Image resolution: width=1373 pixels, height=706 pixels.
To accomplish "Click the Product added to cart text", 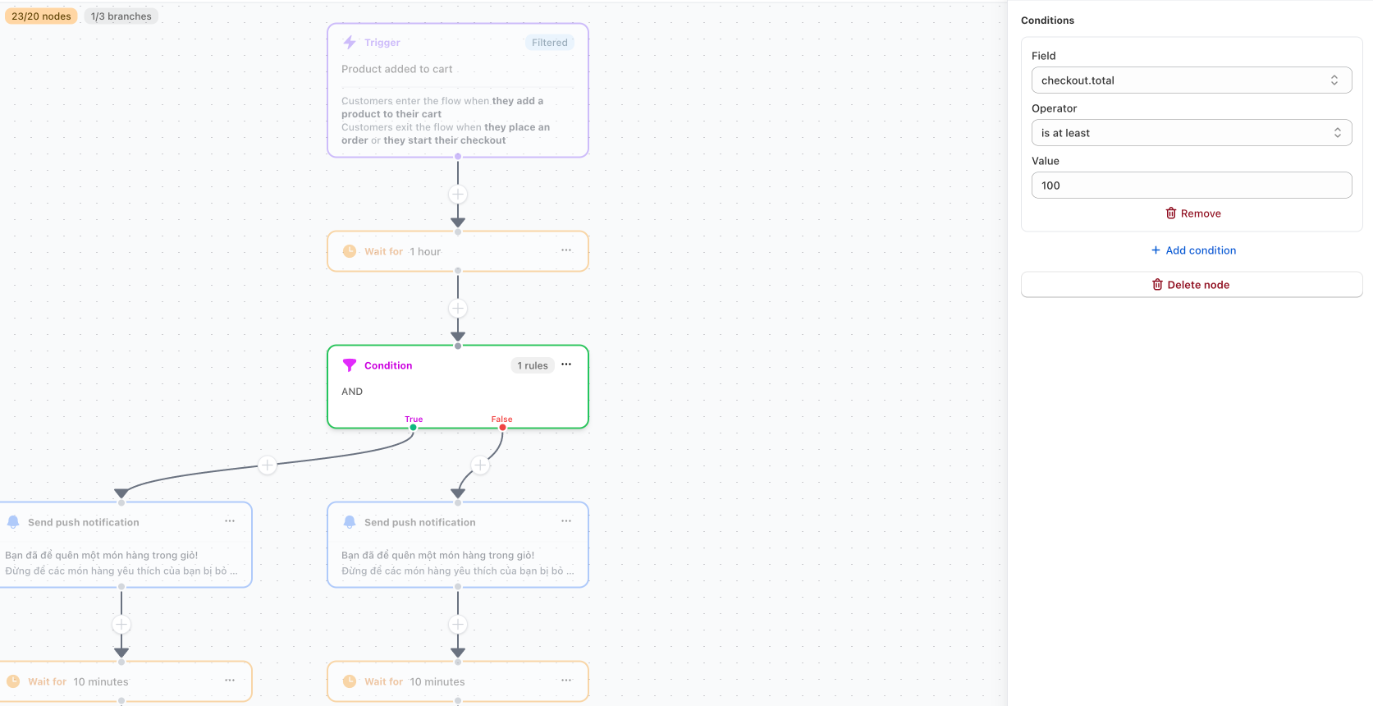I will [x=397, y=69].
